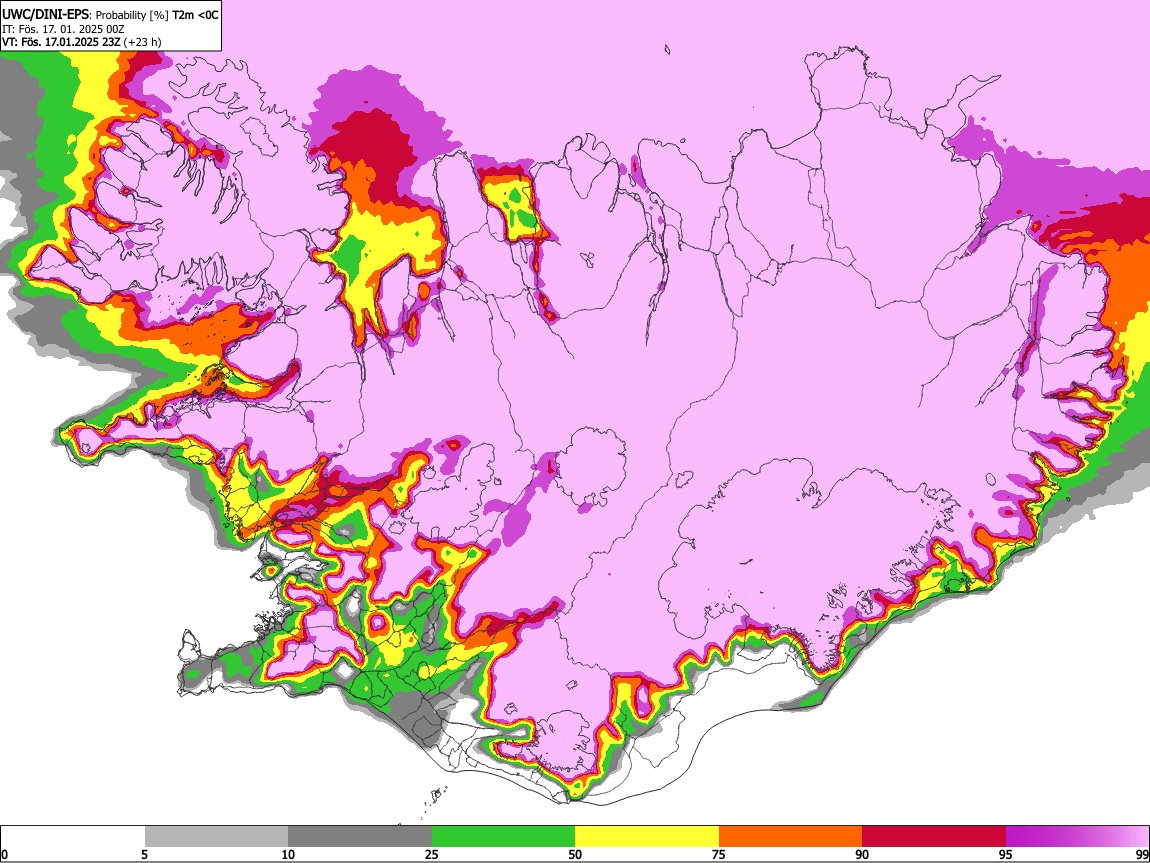Click the legend tick label '50'
Viewport: 1150px width, 863px height.
coord(575,854)
